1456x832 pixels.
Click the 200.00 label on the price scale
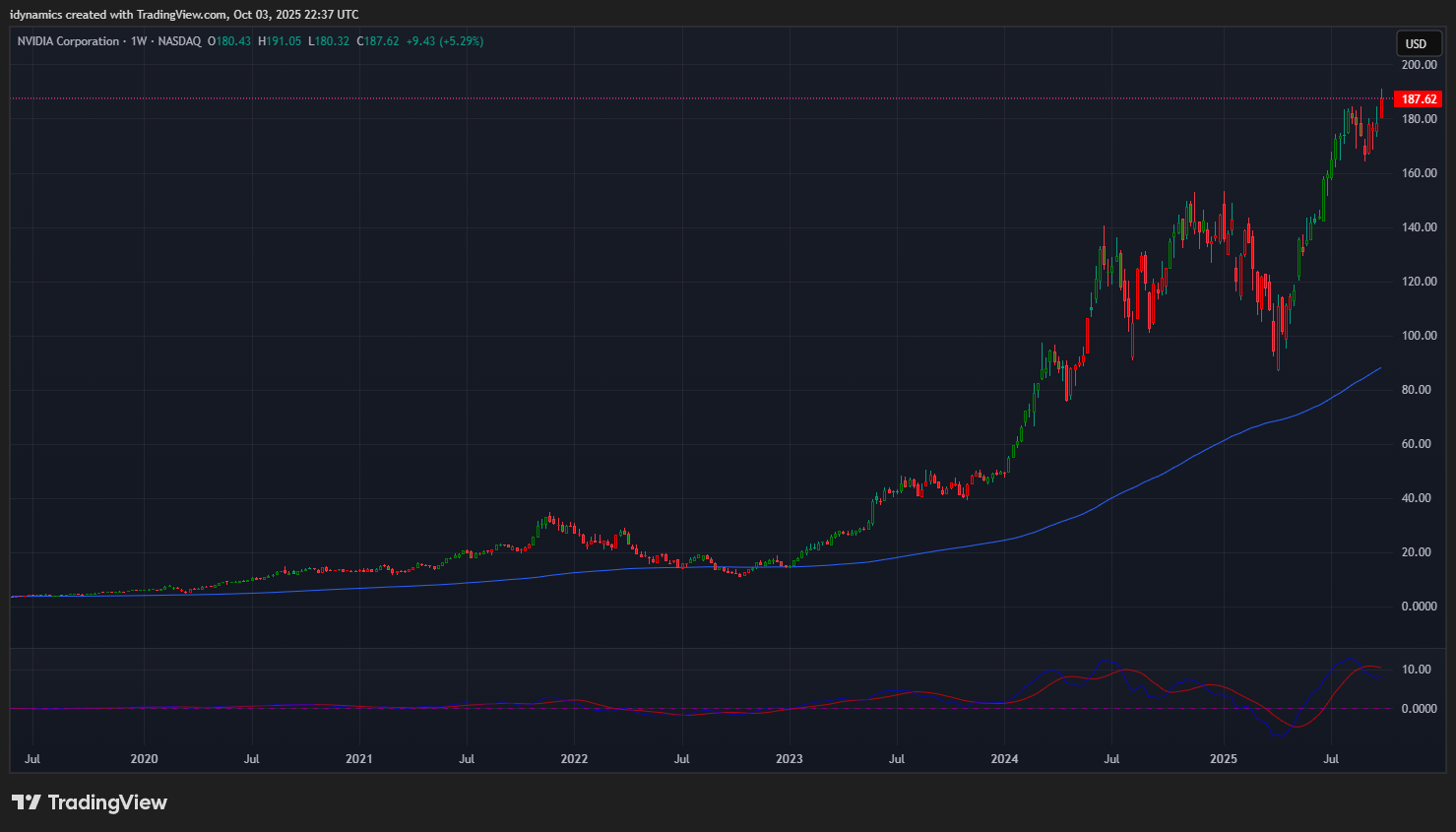coord(1419,65)
